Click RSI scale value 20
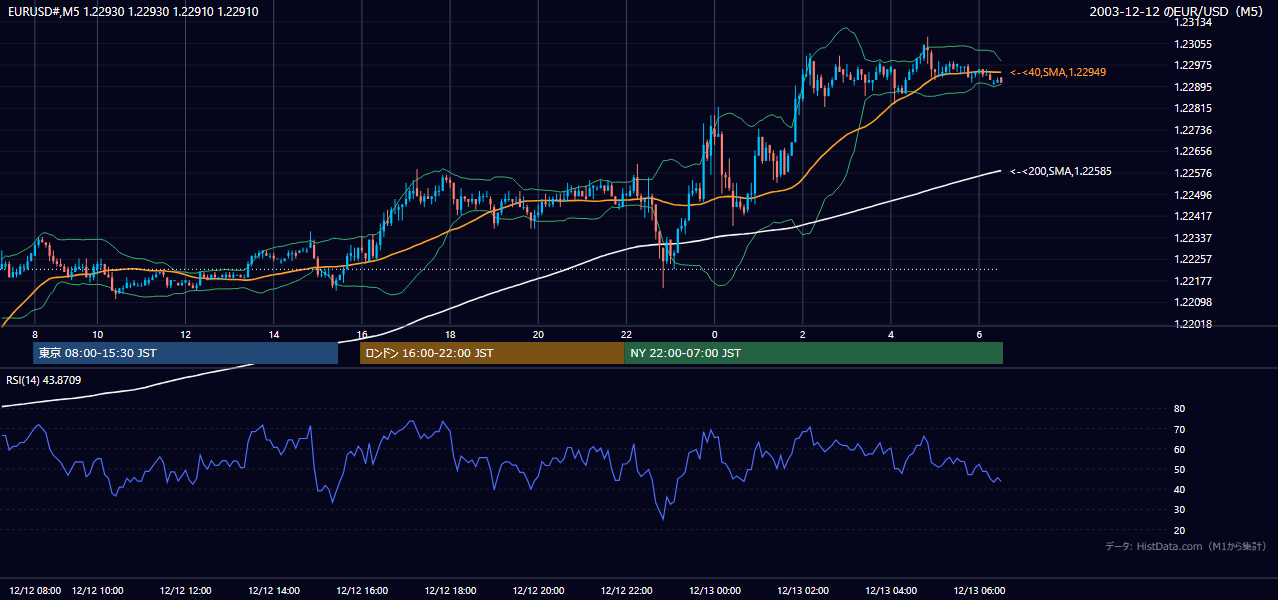The image size is (1278, 600). click(1179, 530)
